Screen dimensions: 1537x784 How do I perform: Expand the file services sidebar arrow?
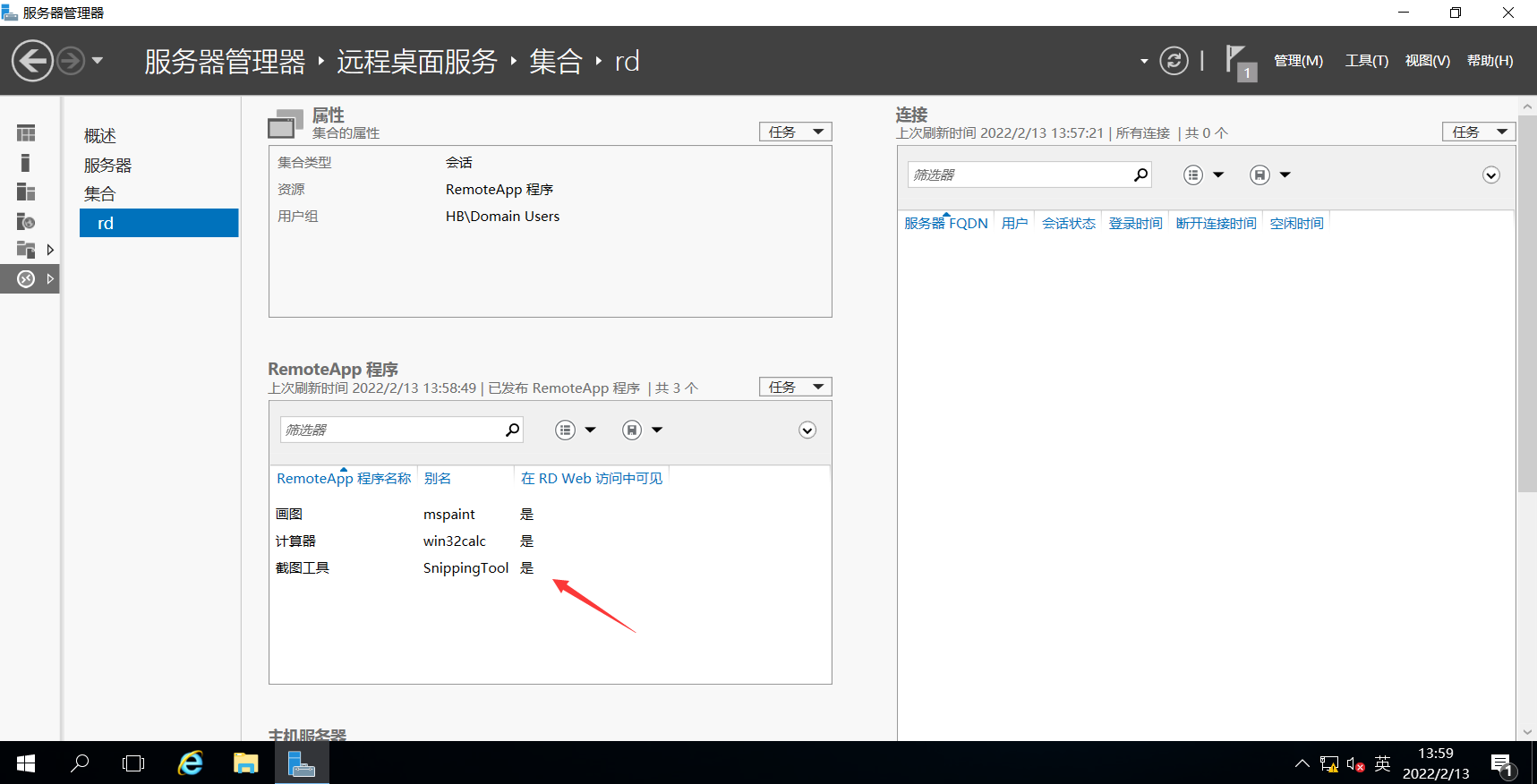(x=50, y=250)
